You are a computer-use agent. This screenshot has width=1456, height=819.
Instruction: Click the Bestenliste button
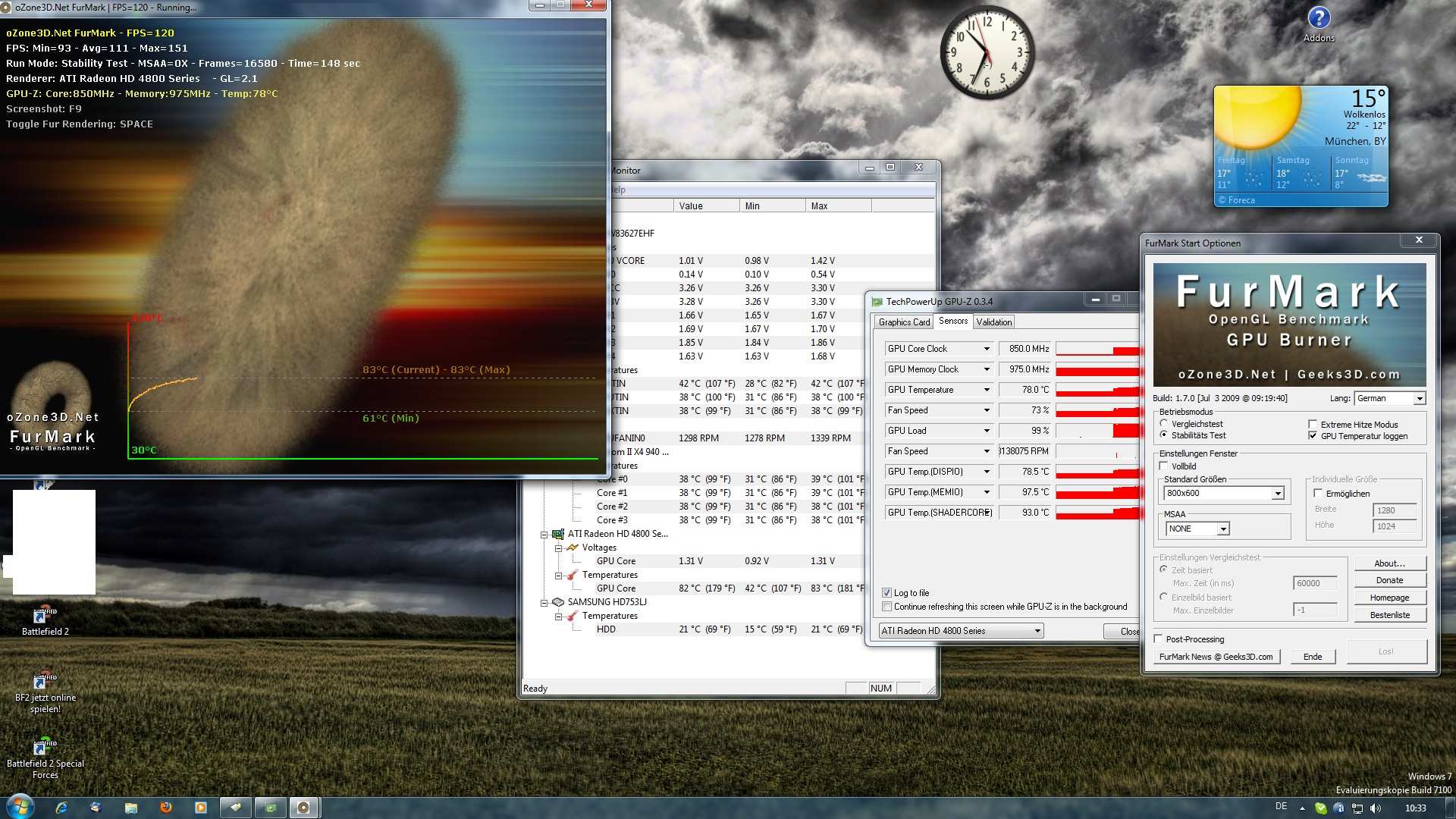tap(1389, 615)
